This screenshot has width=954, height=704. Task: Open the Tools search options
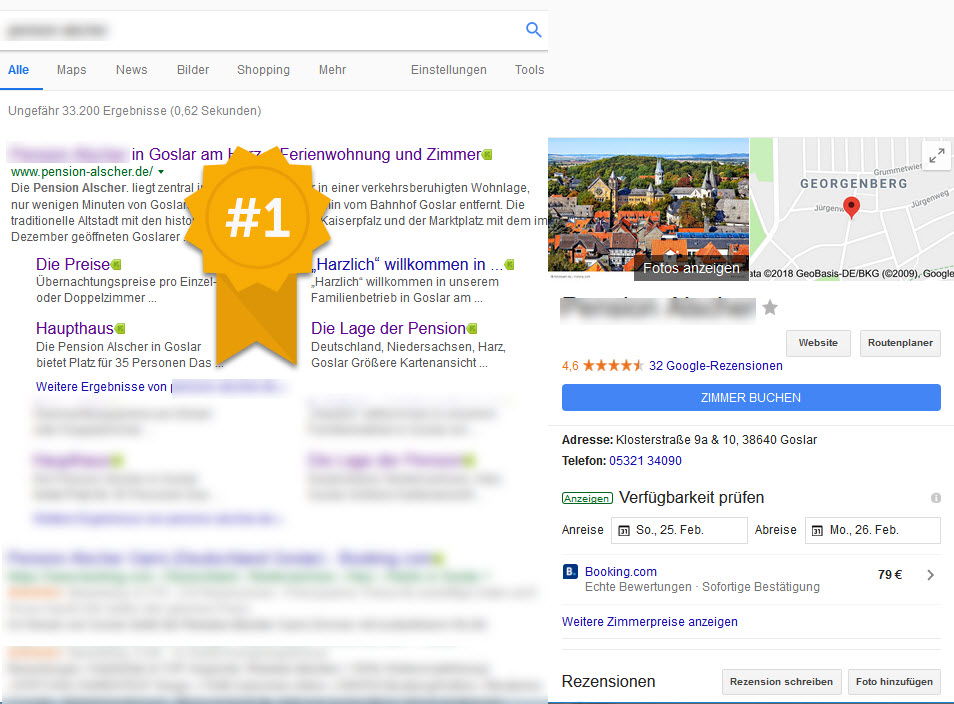tap(529, 70)
